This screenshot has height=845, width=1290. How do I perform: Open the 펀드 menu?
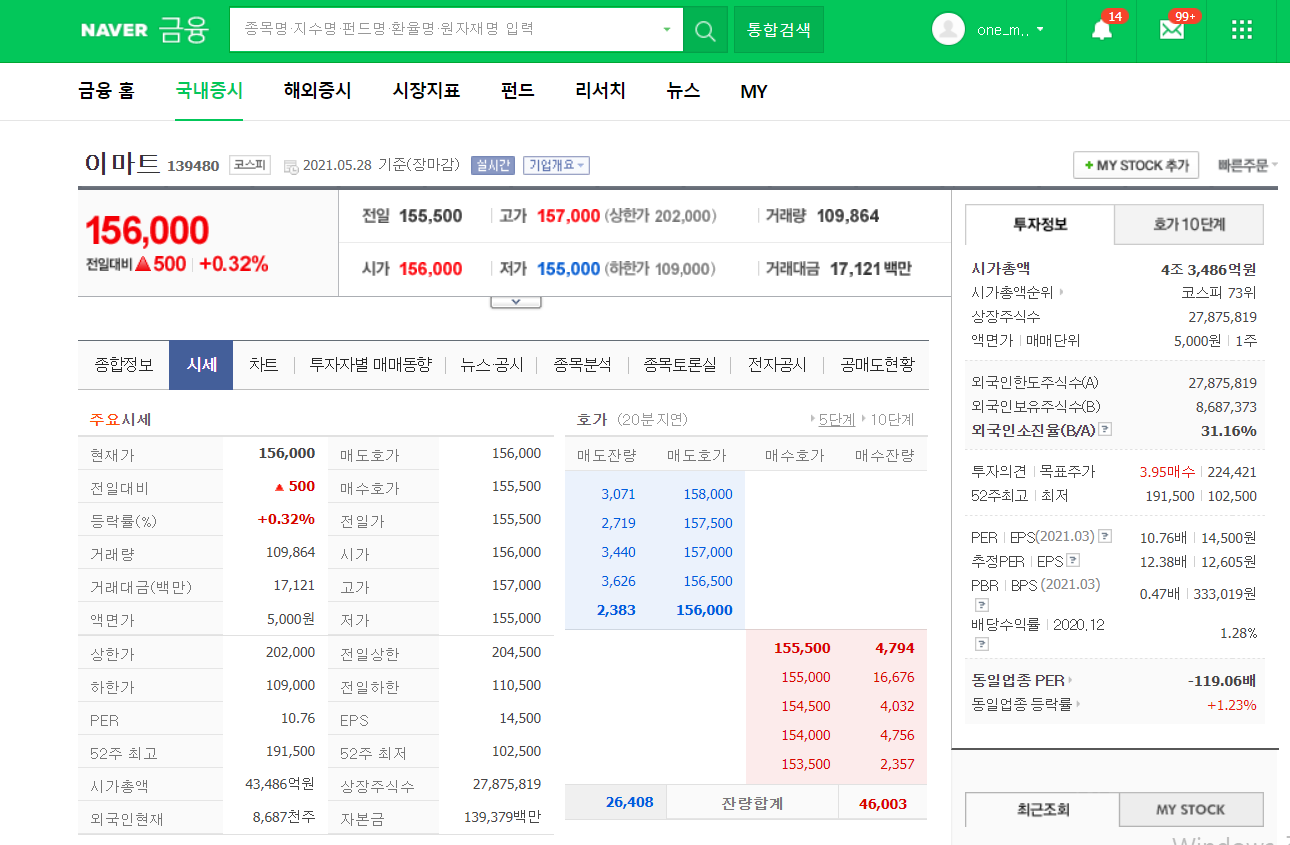click(518, 91)
